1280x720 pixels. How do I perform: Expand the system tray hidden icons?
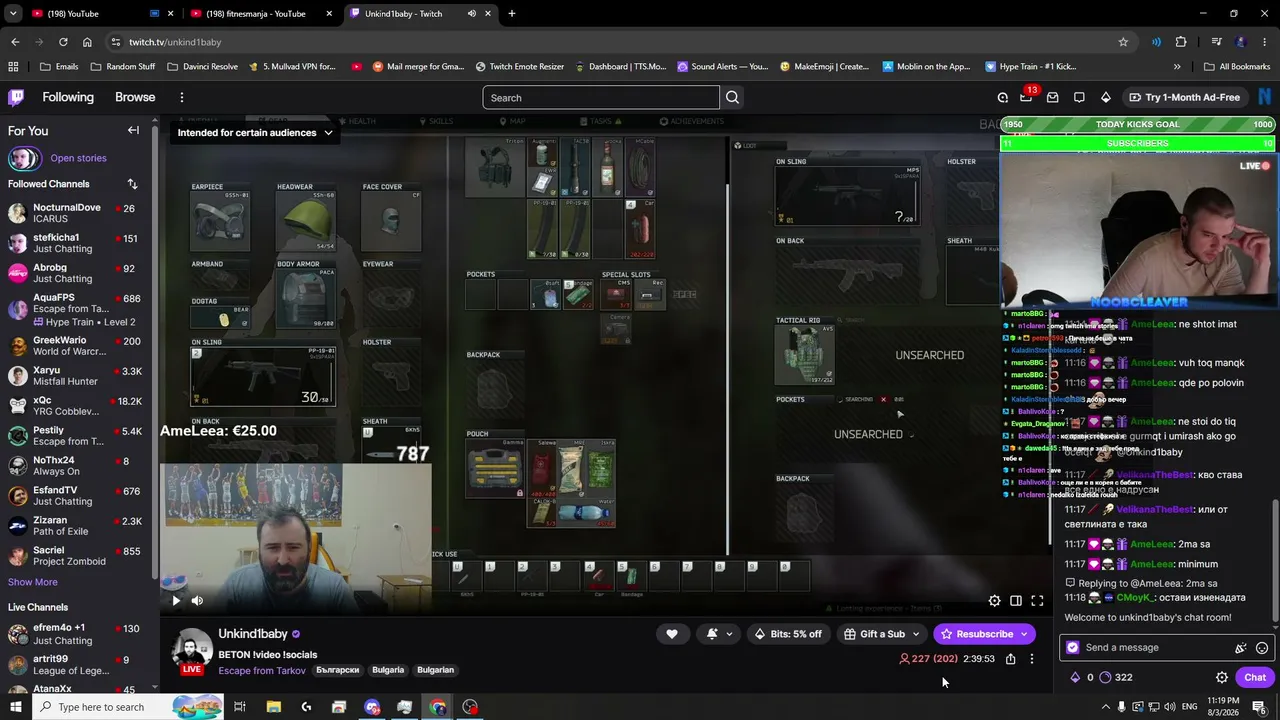click(x=1105, y=707)
